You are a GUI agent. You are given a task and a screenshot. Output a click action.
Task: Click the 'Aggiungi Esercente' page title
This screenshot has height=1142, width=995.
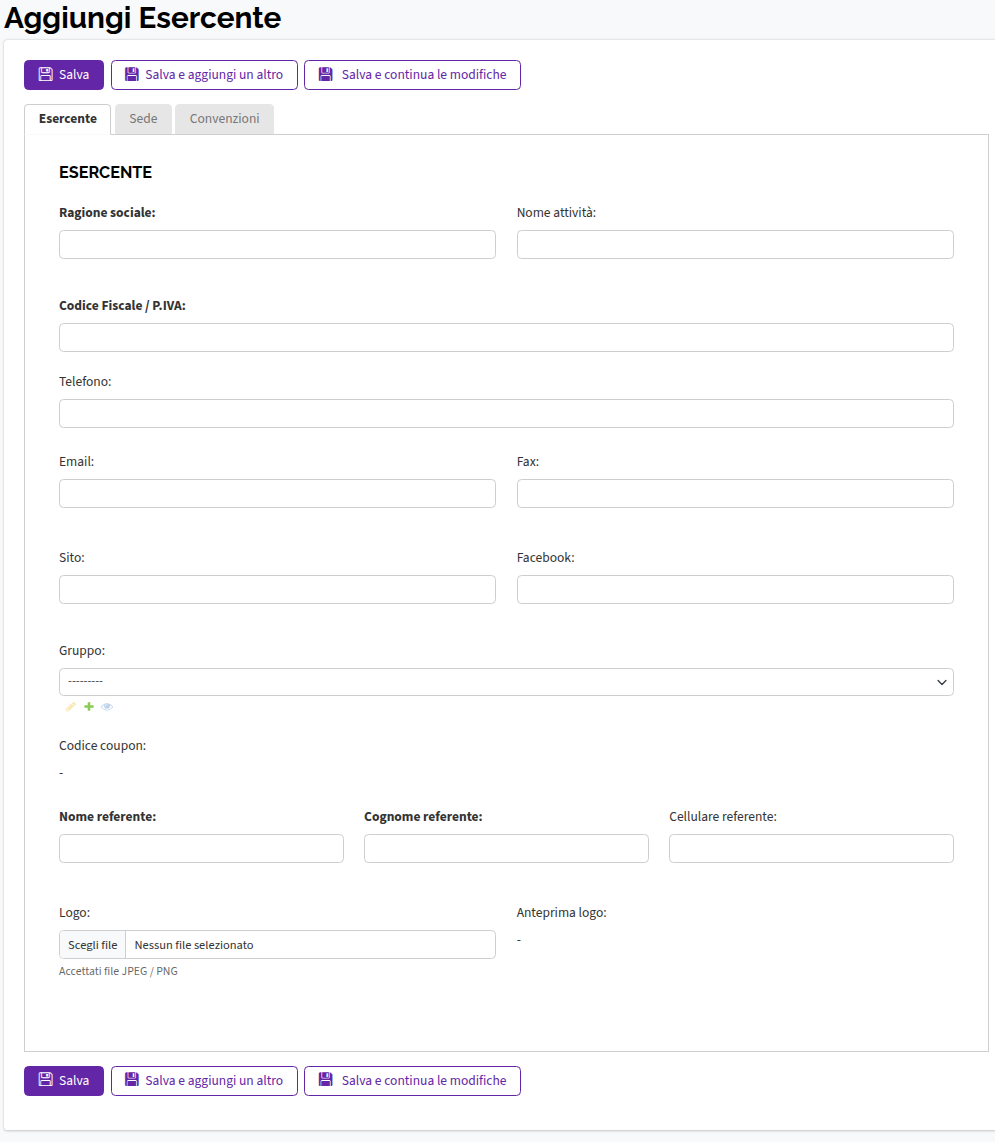(x=143, y=17)
